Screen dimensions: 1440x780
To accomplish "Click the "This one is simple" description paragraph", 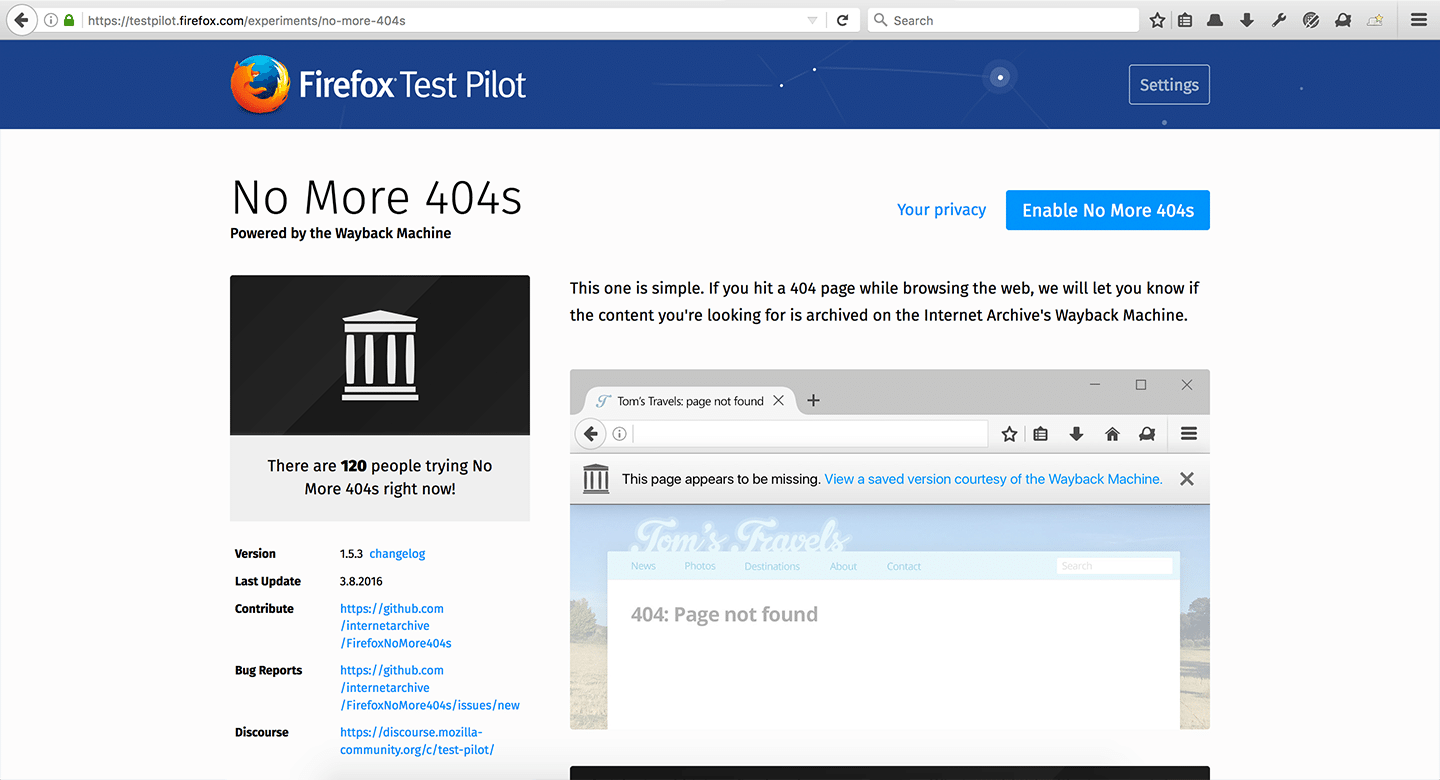I will click(x=885, y=302).
